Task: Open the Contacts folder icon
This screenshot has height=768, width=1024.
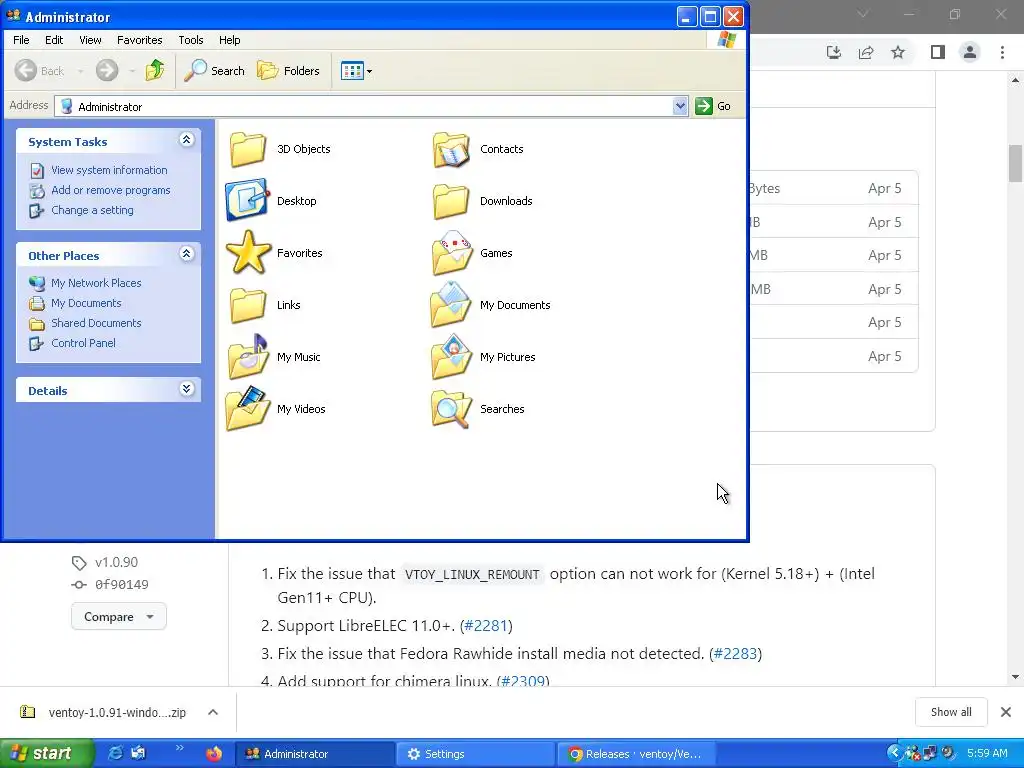Action: (x=451, y=149)
